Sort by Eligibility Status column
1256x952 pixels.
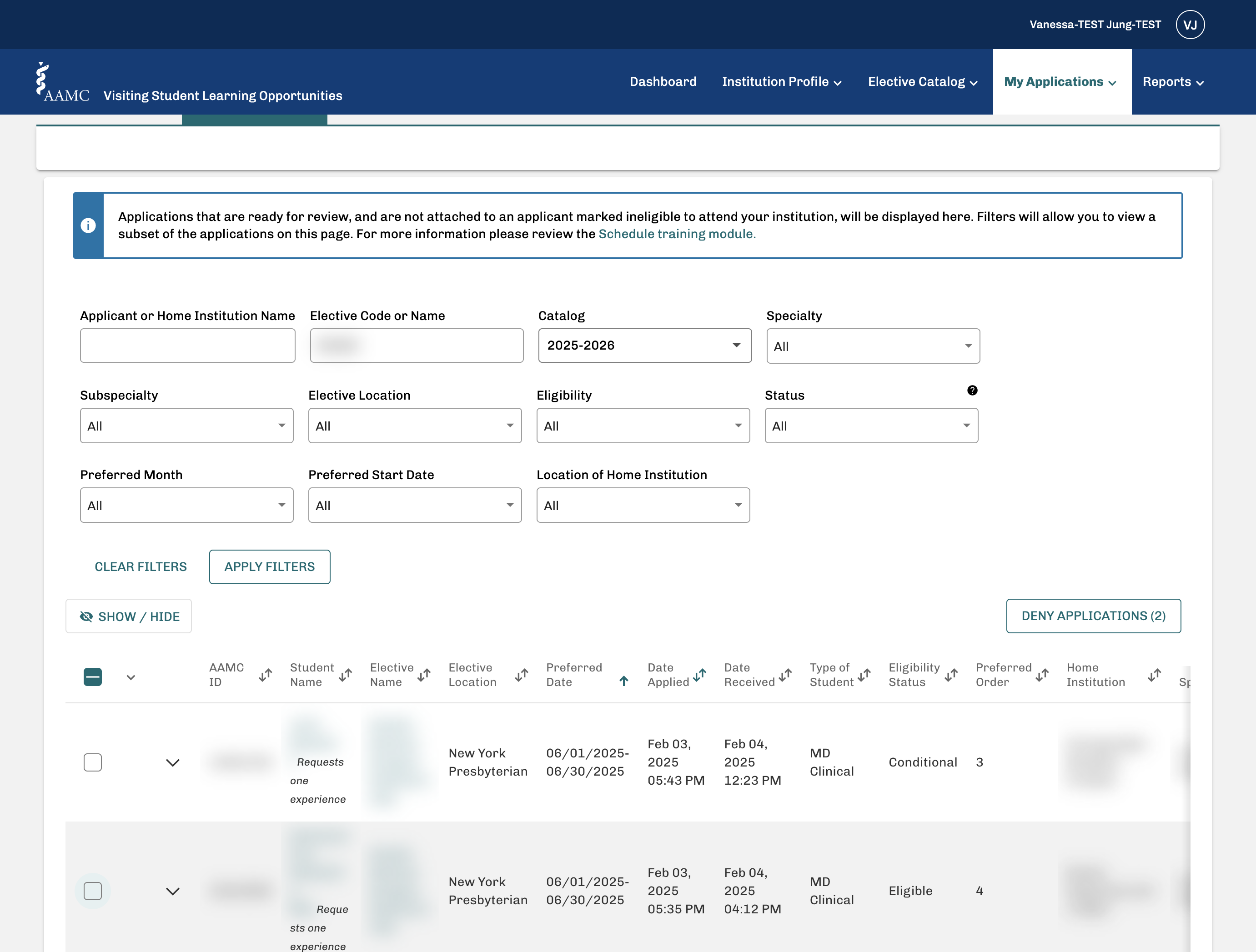click(951, 675)
